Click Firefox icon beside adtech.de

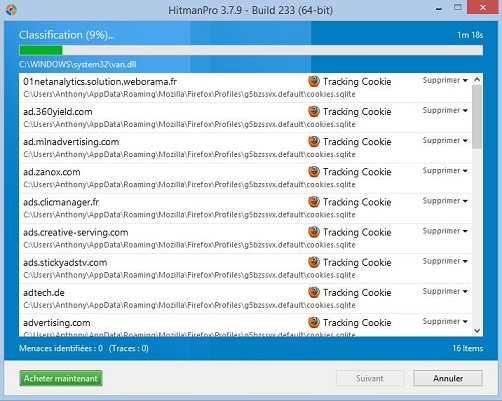pos(314,292)
